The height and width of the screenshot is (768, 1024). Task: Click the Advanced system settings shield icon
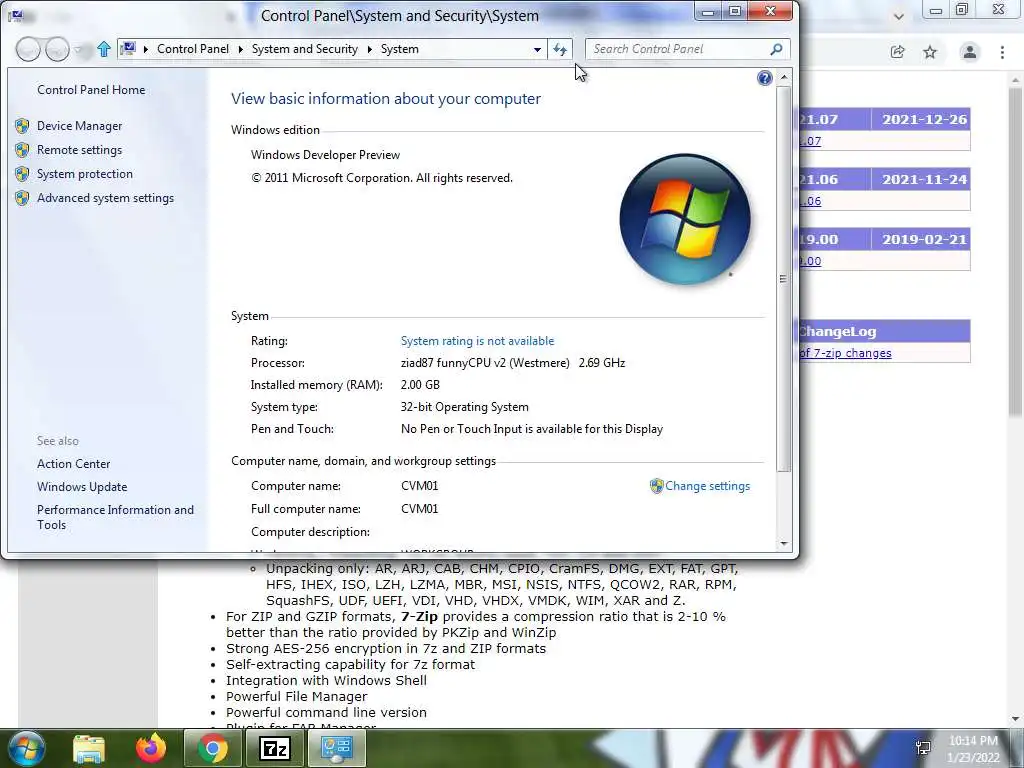(22, 198)
